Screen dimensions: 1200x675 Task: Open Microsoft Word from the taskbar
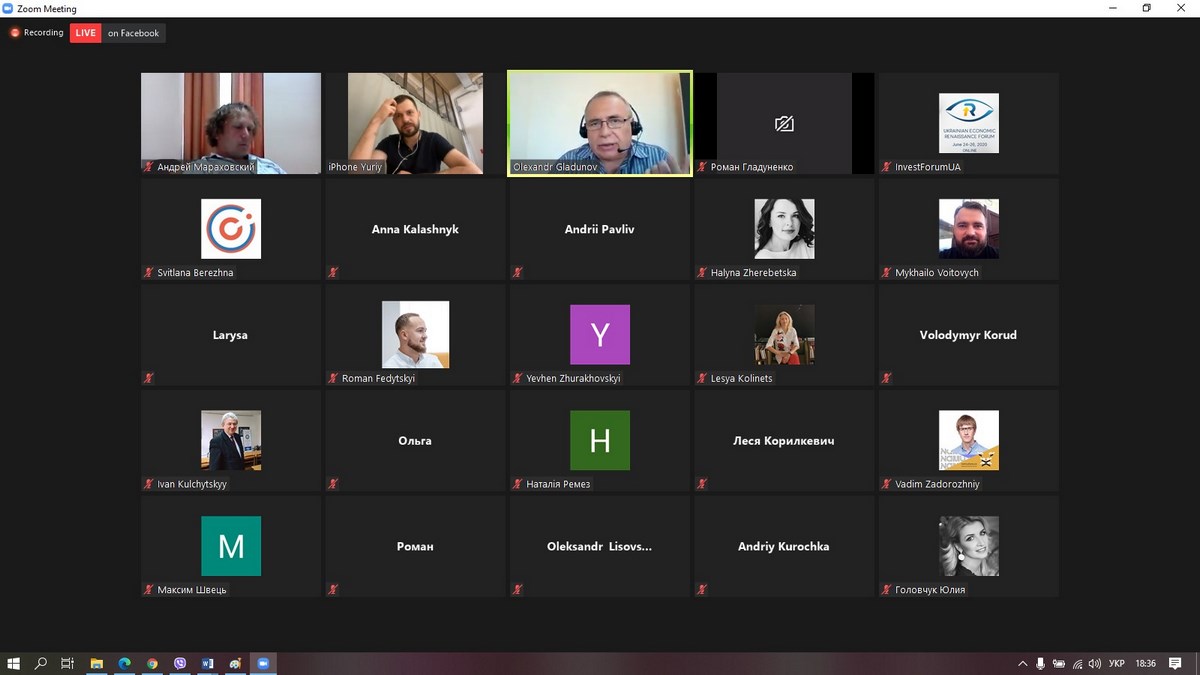click(208, 663)
